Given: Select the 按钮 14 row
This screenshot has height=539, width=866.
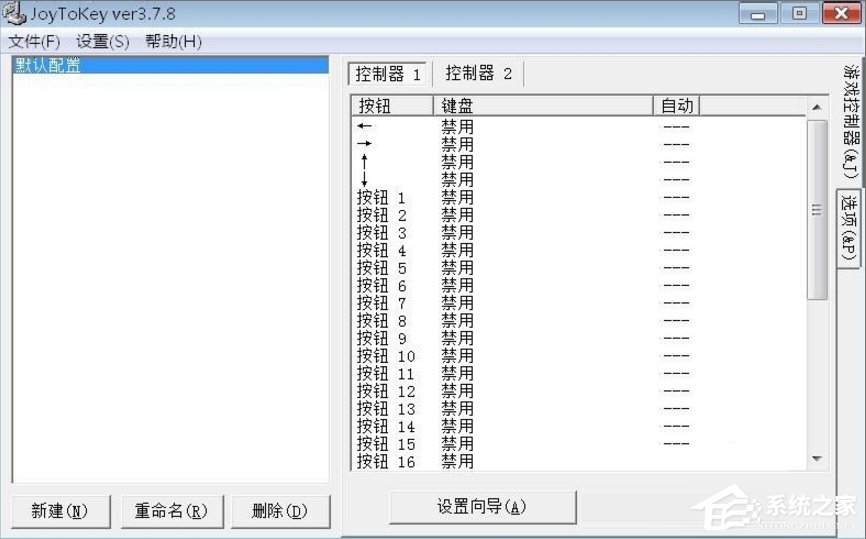Looking at the screenshot, I should (x=579, y=427).
